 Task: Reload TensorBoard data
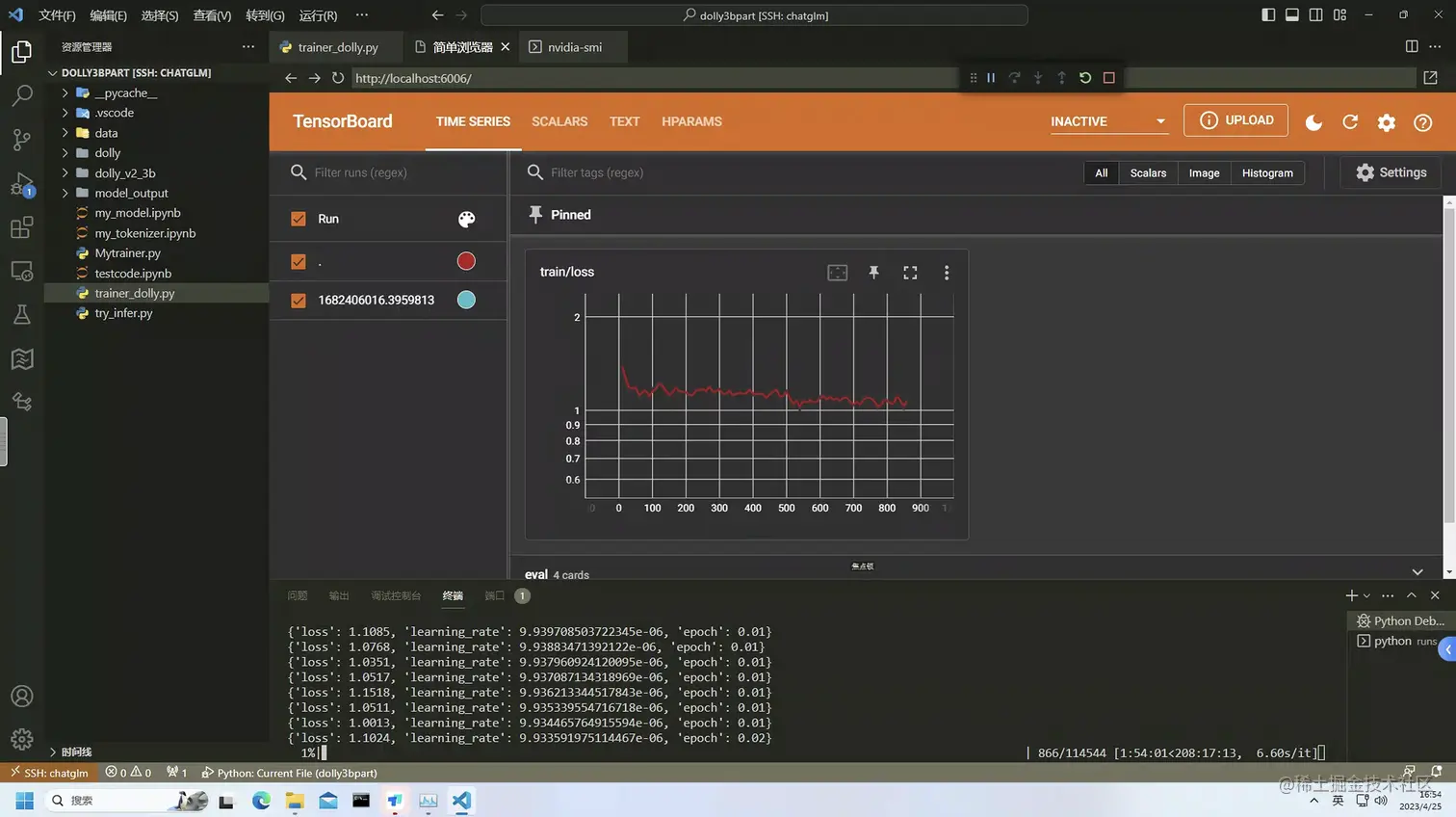coord(1350,121)
